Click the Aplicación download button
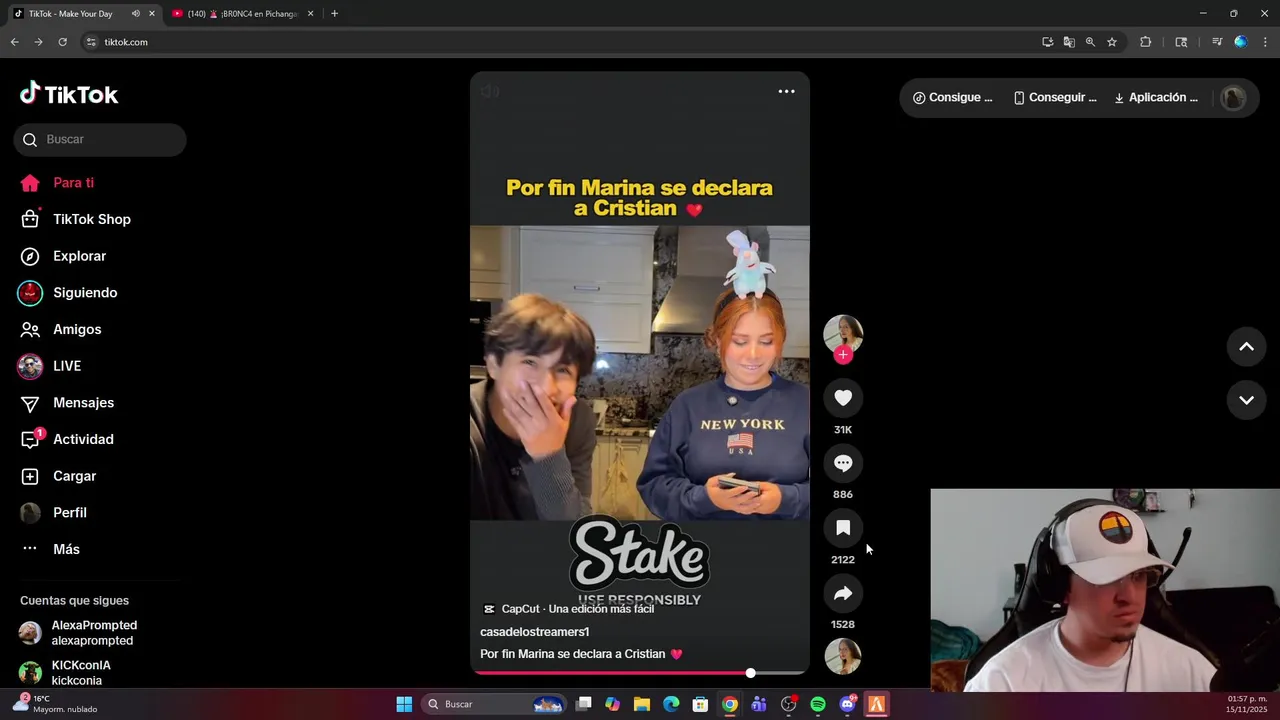Image resolution: width=1280 pixels, height=720 pixels. click(x=1155, y=98)
